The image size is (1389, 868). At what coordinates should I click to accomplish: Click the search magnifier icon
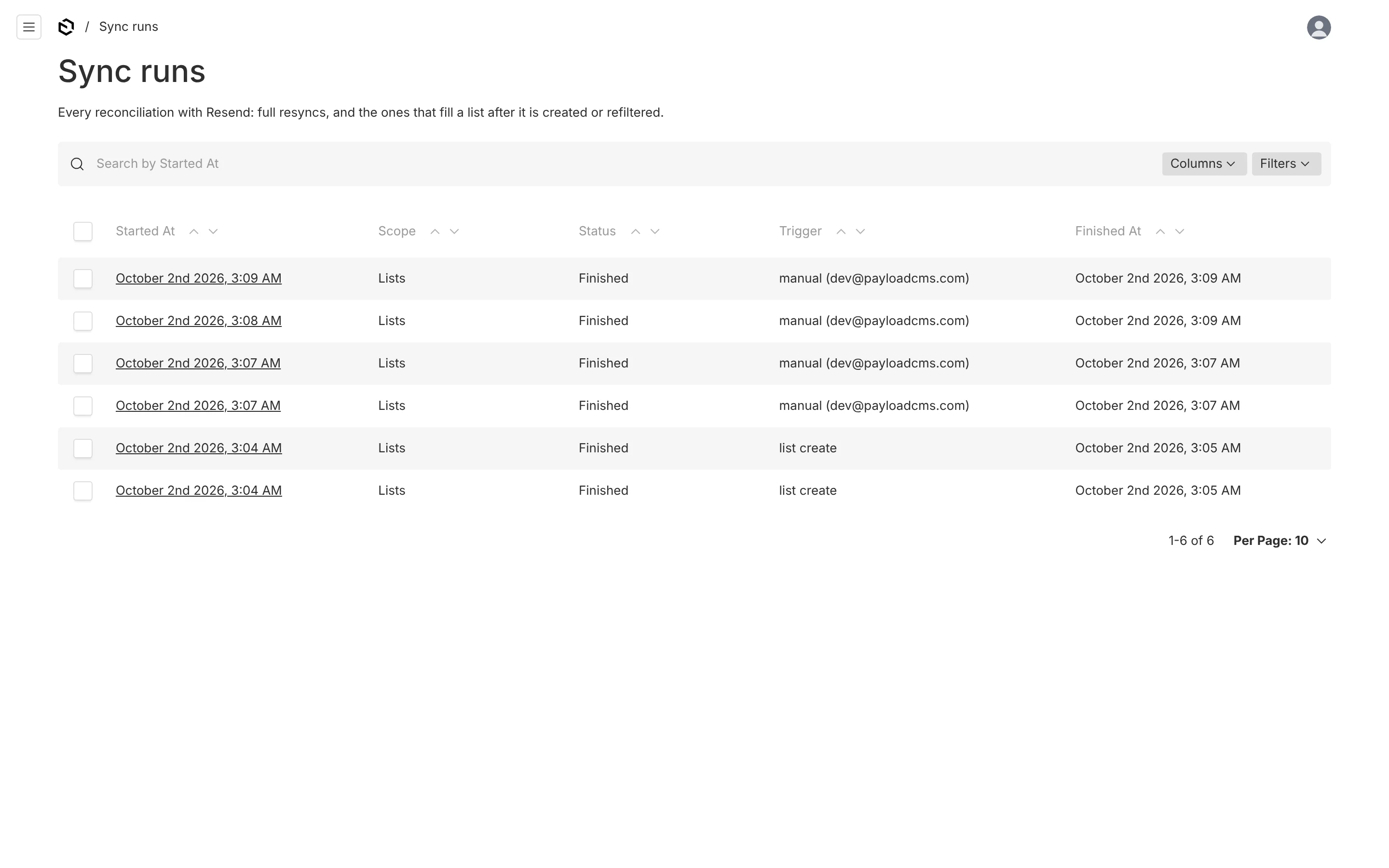(78, 164)
